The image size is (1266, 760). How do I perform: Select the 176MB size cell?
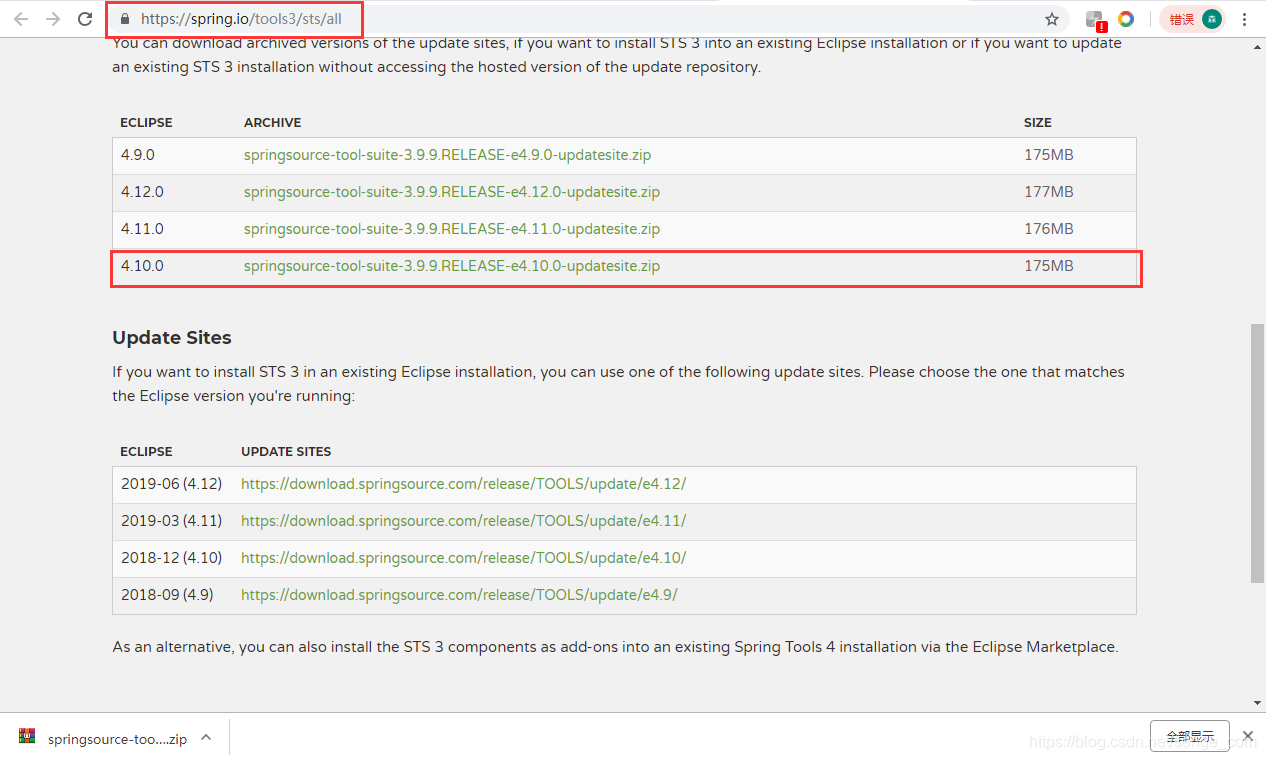click(x=1048, y=229)
